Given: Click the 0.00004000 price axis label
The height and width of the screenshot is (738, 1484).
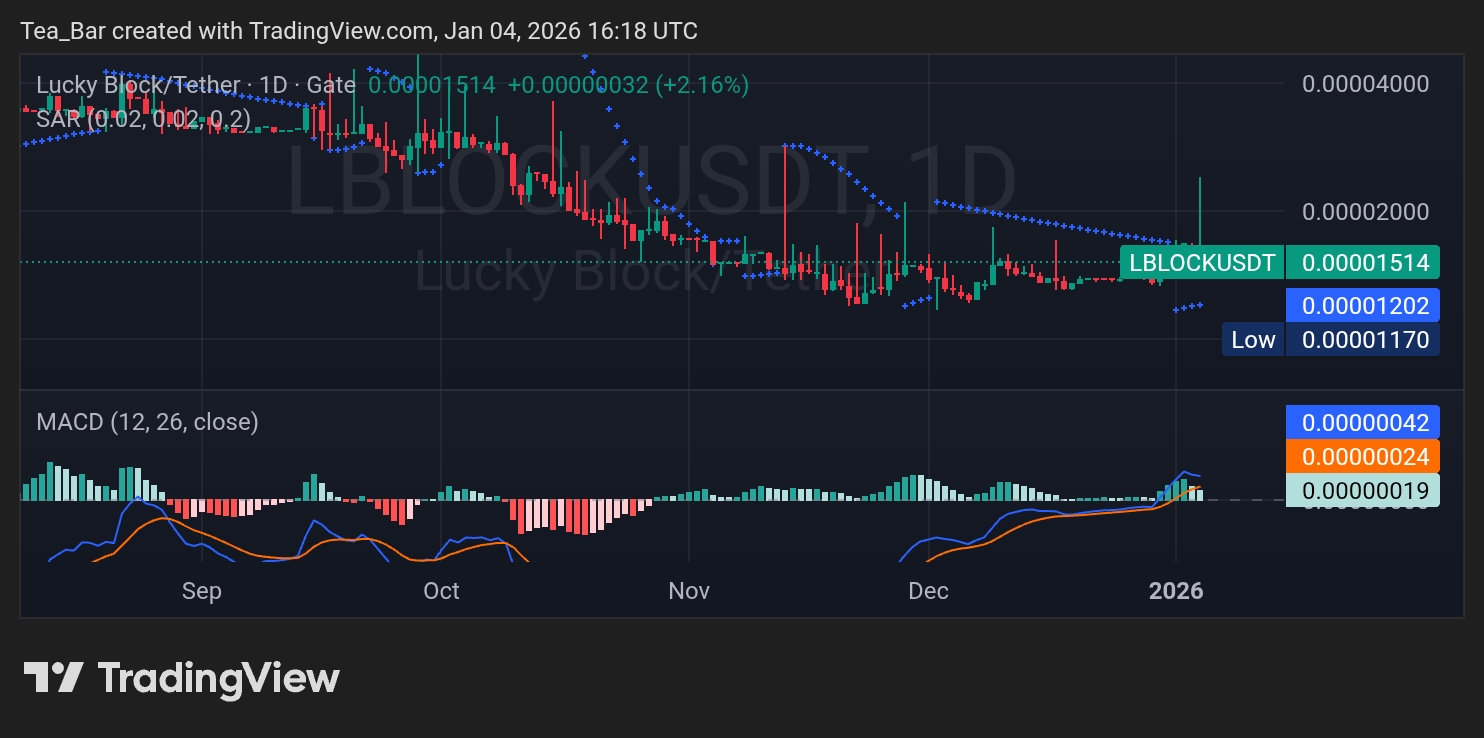Looking at the screenshot, I should 1365,83.
